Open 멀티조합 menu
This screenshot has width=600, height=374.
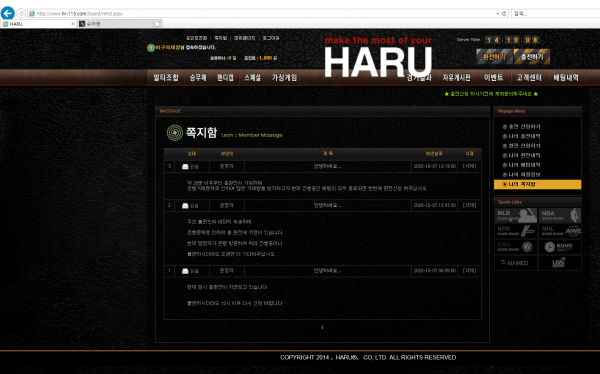166,78
